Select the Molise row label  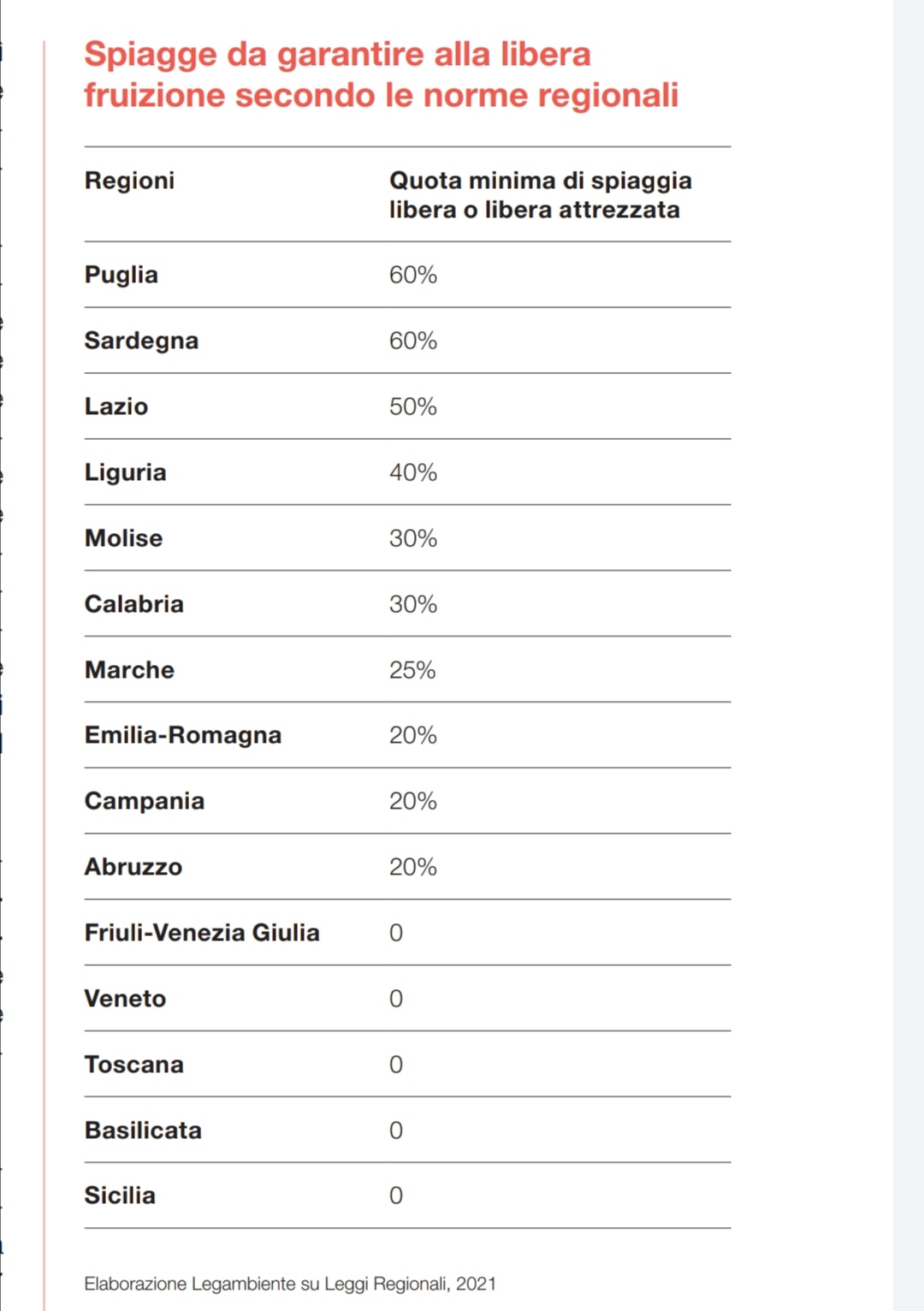[123, 538]
